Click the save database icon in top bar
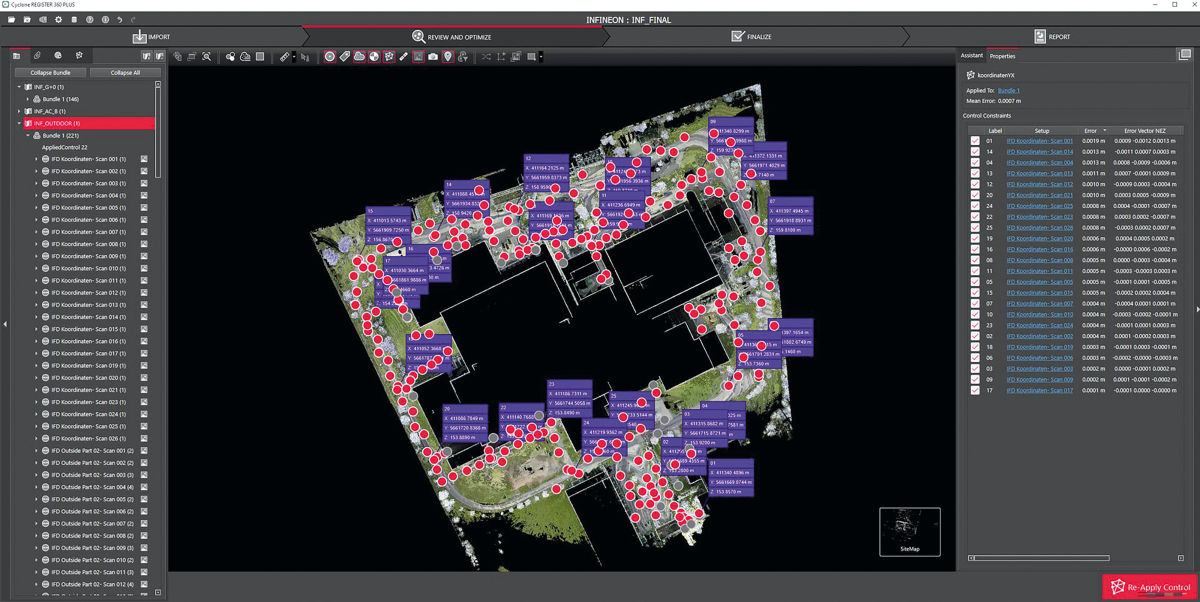 pos(74,19)
